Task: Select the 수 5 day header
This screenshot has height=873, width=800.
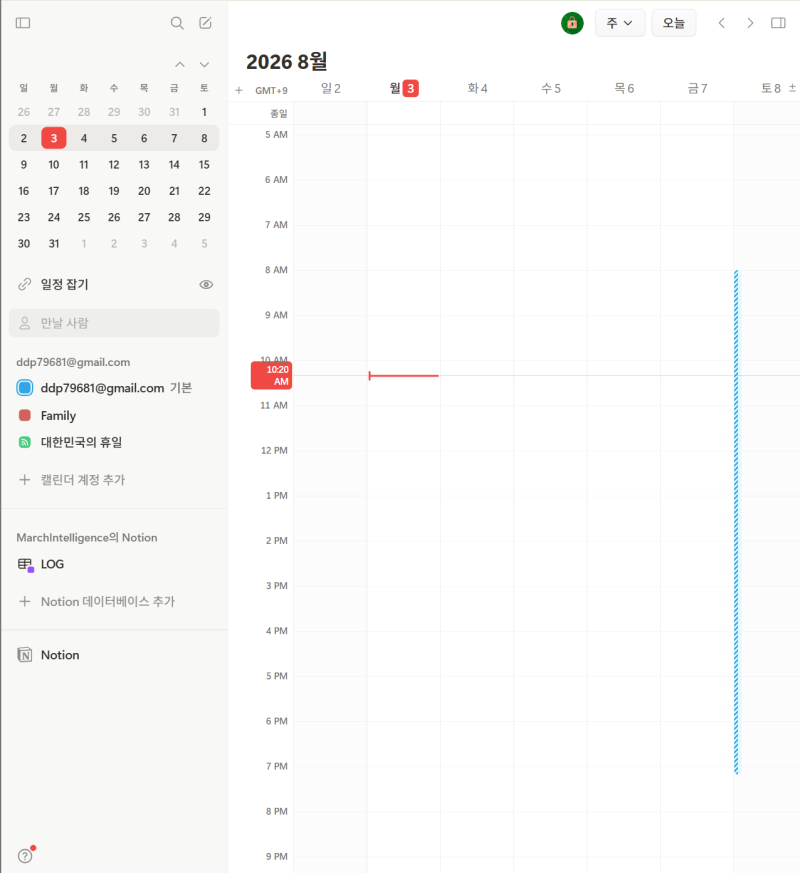Action: 551,89
